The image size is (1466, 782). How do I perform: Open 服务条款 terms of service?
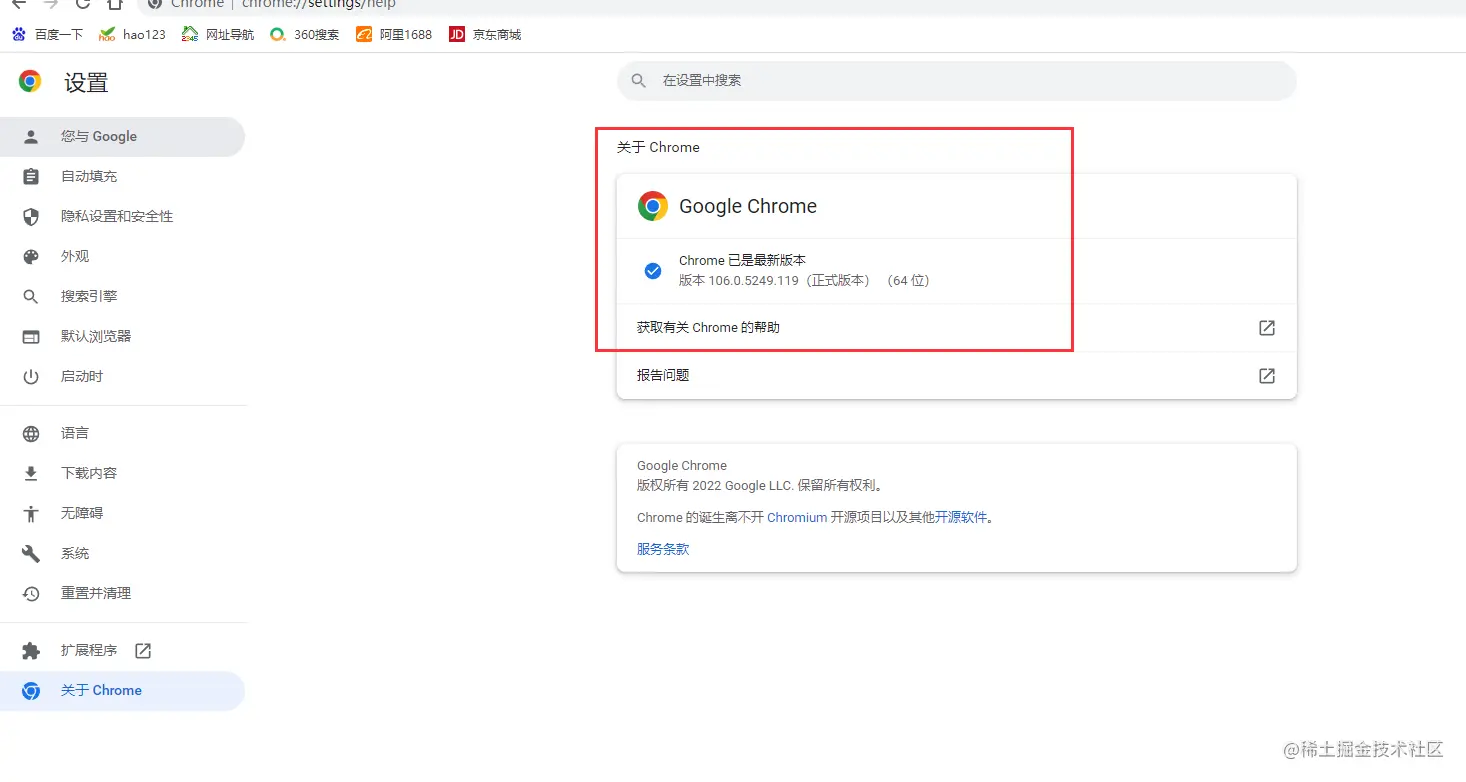[x=662, y=549]
